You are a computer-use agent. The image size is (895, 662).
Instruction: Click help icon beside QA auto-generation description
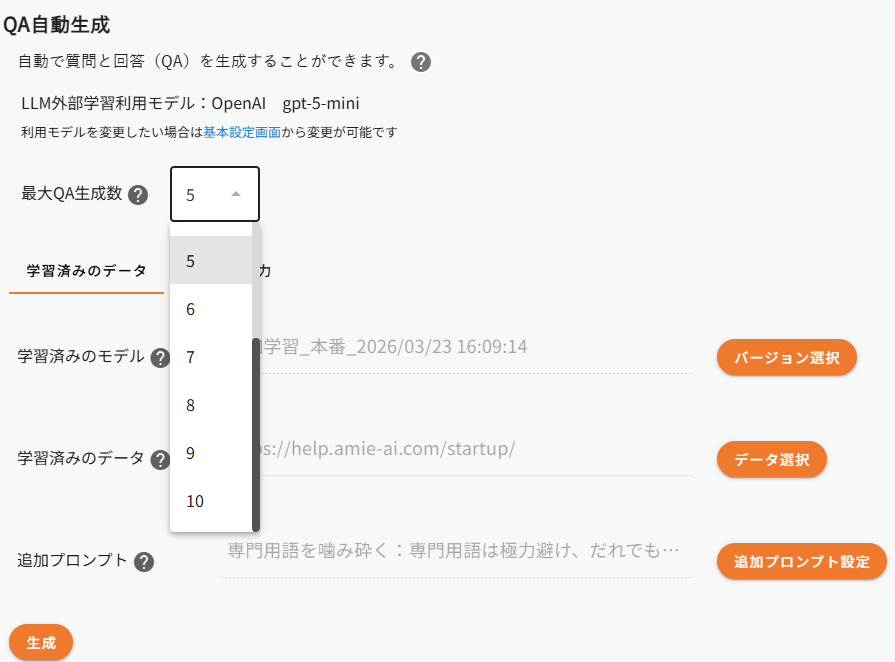421,62
